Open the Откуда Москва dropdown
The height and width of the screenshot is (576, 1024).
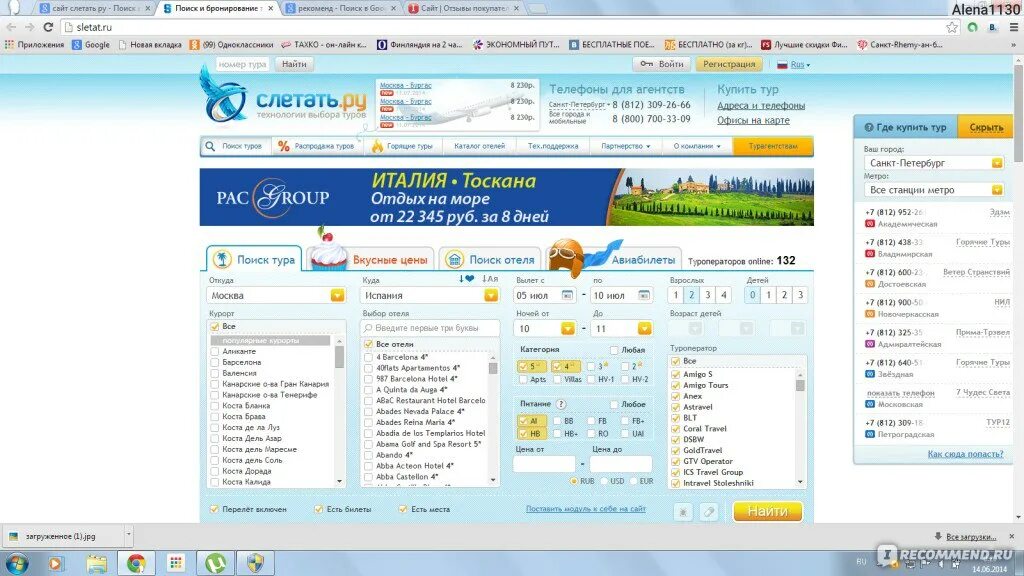tap(337, 295)
